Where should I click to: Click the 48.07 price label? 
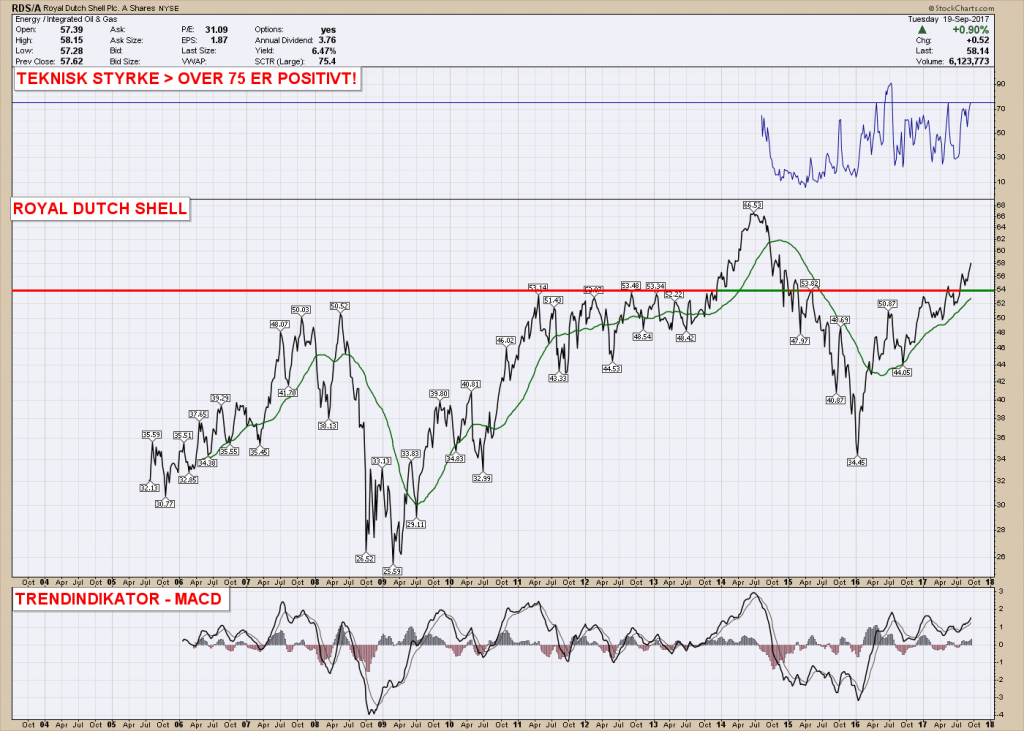pos(280,324)
